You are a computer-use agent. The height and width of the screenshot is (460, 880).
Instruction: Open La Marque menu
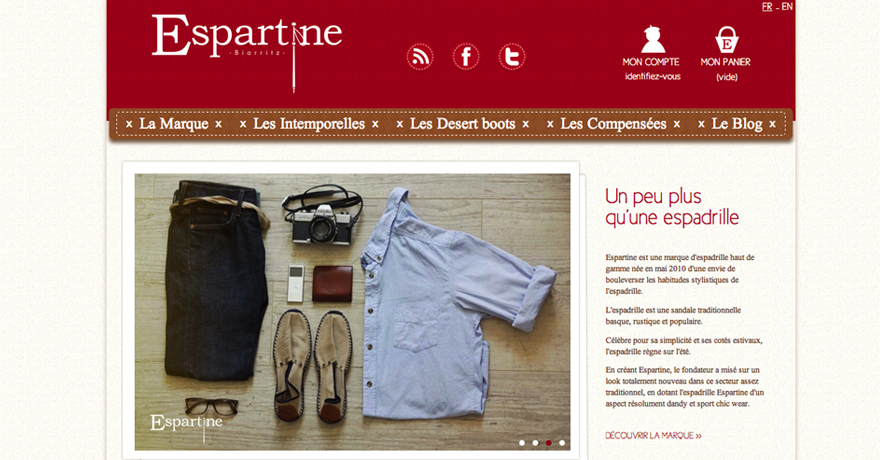click(173, 124)
